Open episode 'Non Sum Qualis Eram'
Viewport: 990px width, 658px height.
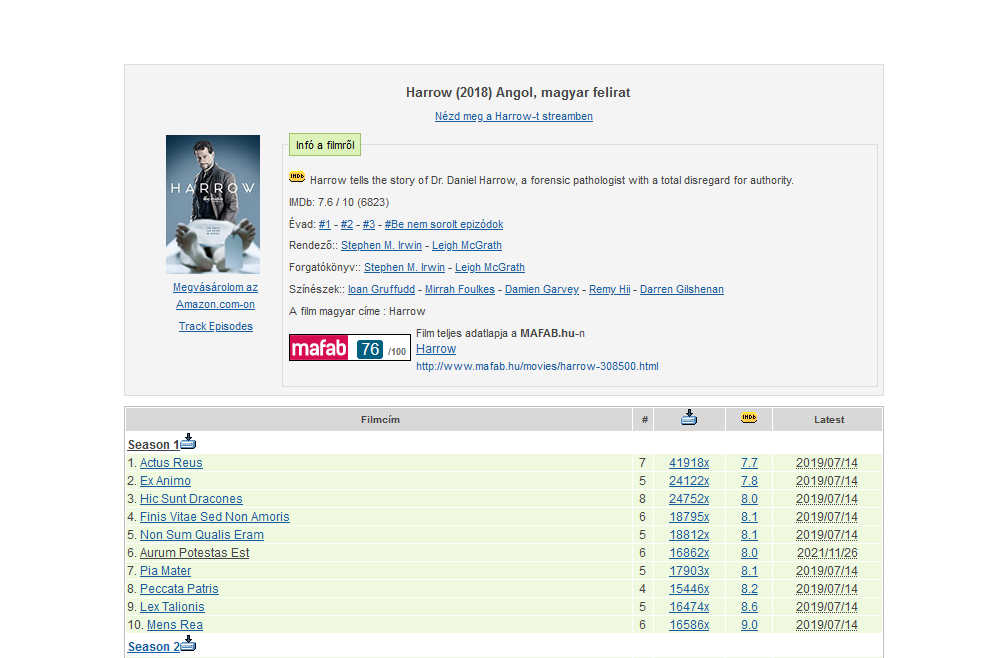coord(202,535)
